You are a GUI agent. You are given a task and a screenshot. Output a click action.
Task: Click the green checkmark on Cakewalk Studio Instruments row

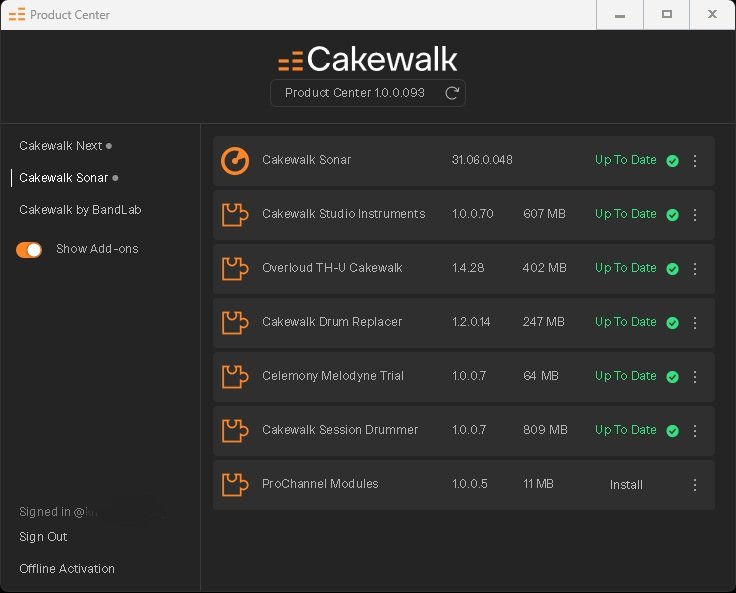click(x=673, y=215)
